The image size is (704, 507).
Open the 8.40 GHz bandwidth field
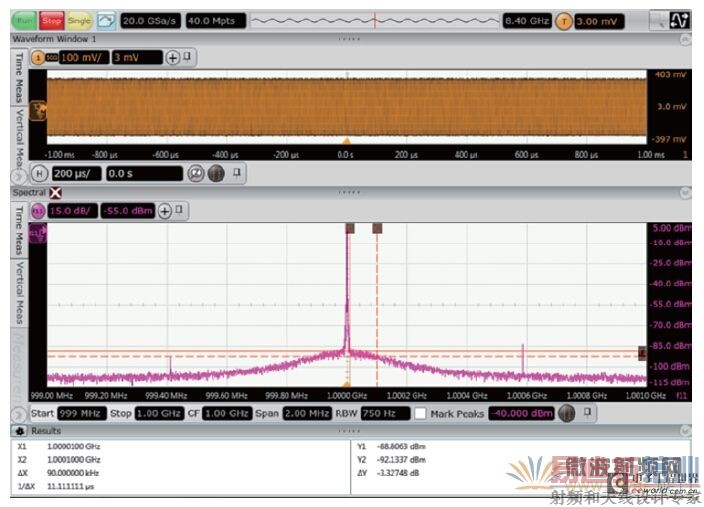tap(527, 21)
